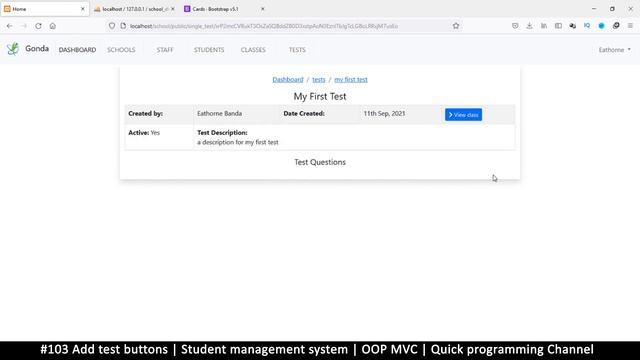Open CLASSES in the navbar
The width and height of the screenshot is (640, 360).
[253, 50]
